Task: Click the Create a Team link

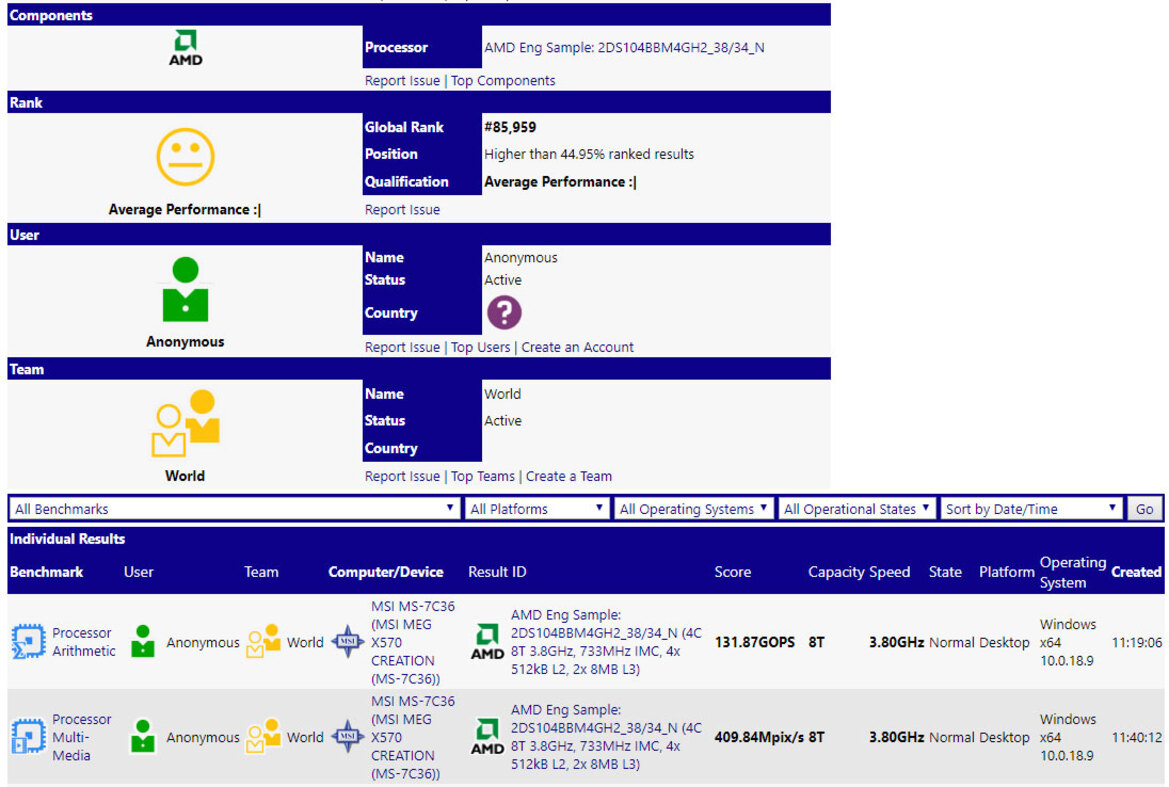Action: (x=569, y=476)
